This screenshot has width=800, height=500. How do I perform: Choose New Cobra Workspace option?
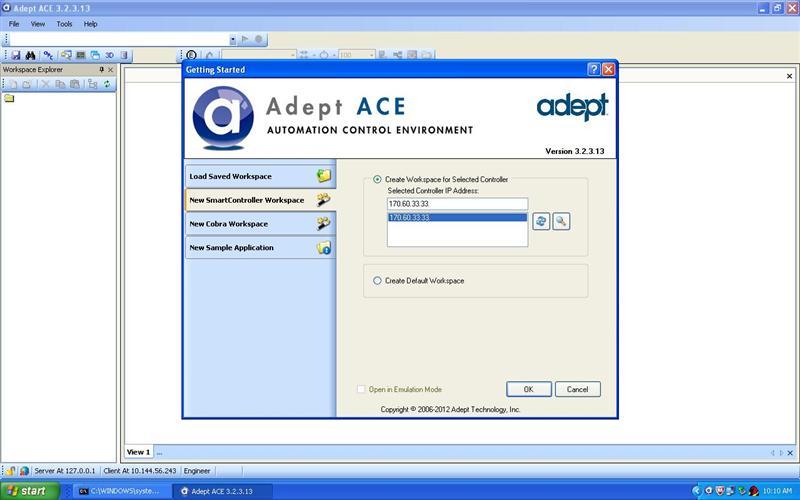pyautogui.click(x=260, y=223)
